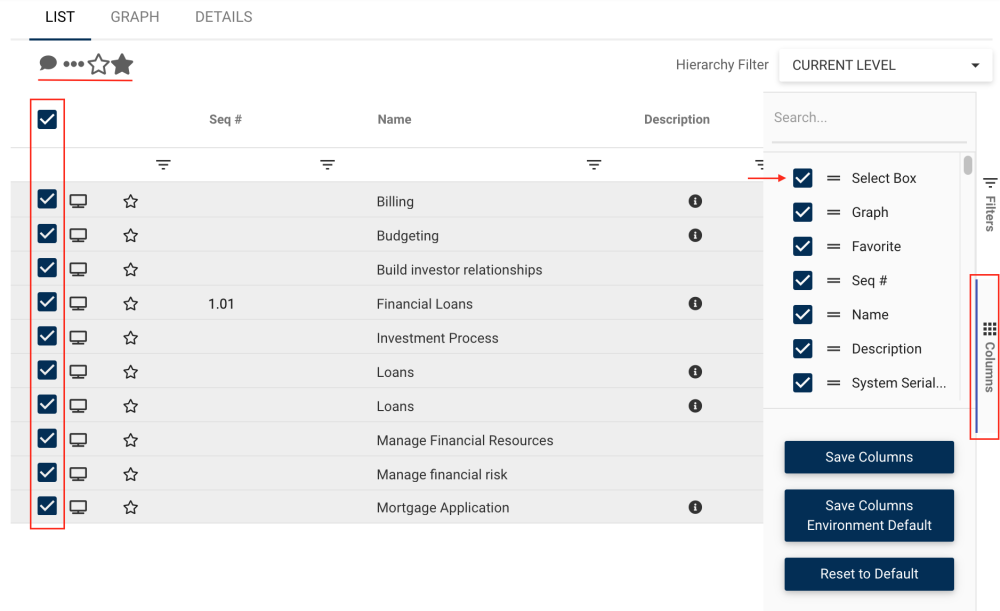Click the outlined star icon in the toolbar

[x=98, y=65]
